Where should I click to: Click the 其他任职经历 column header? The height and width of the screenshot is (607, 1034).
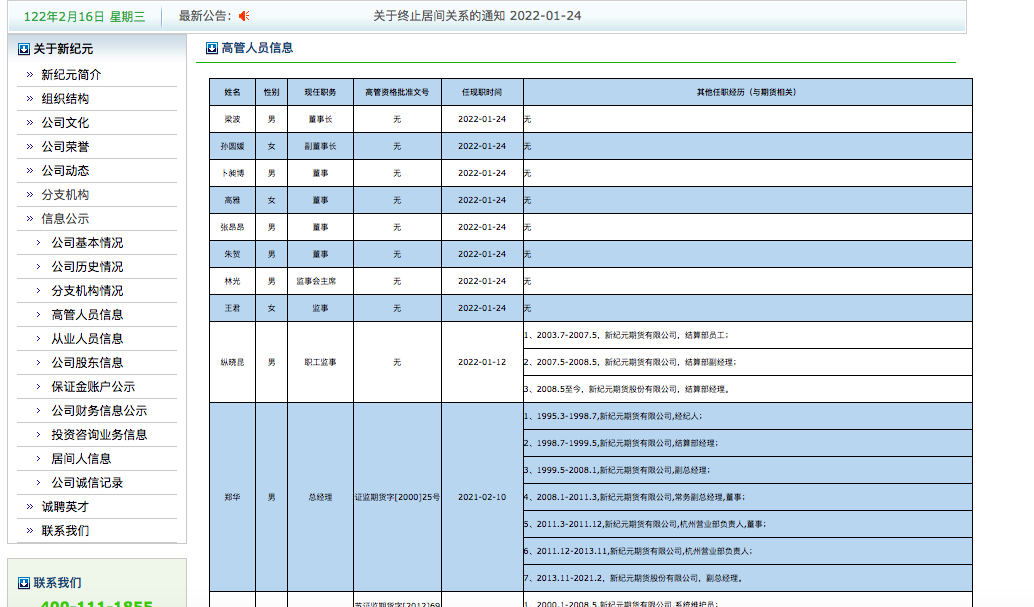(747, 92)
